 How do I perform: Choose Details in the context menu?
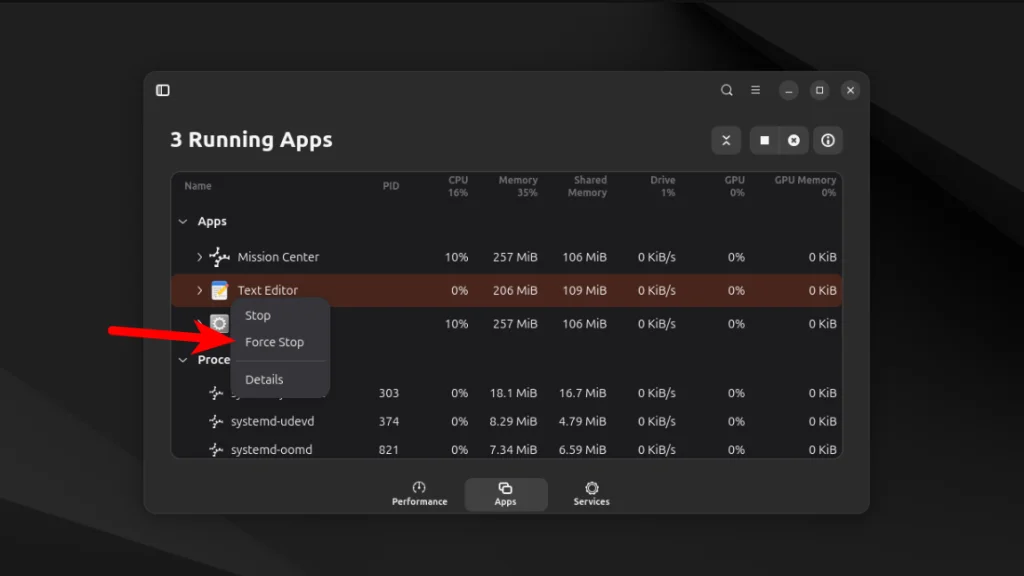point(263,379)
